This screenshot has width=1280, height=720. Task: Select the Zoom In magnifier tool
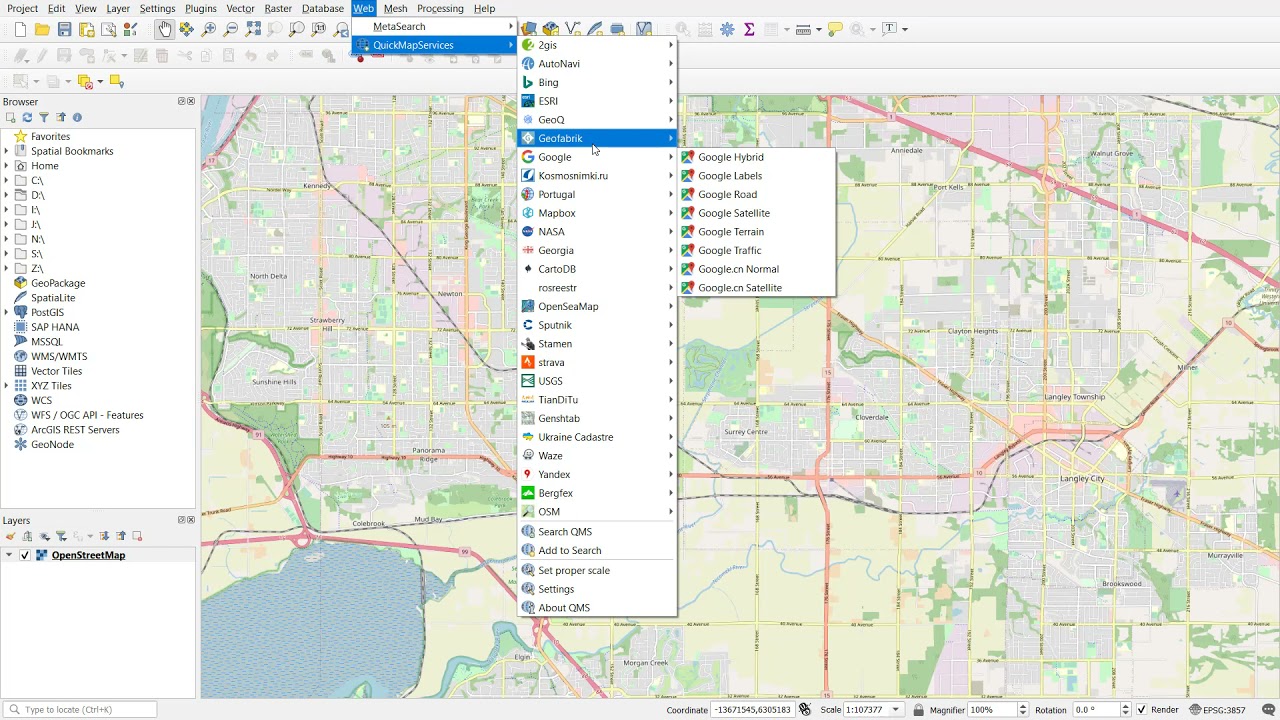(x=208, y=29)
